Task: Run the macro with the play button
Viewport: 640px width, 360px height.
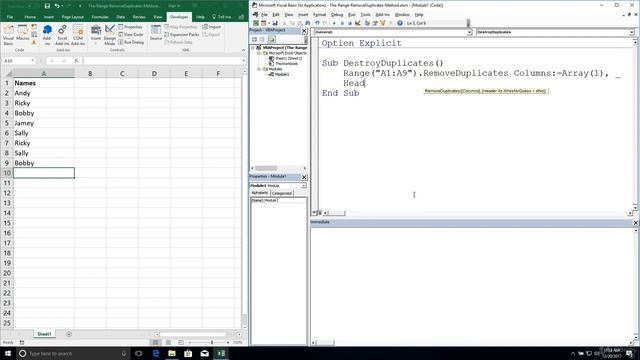Action: tap(334, 23)
